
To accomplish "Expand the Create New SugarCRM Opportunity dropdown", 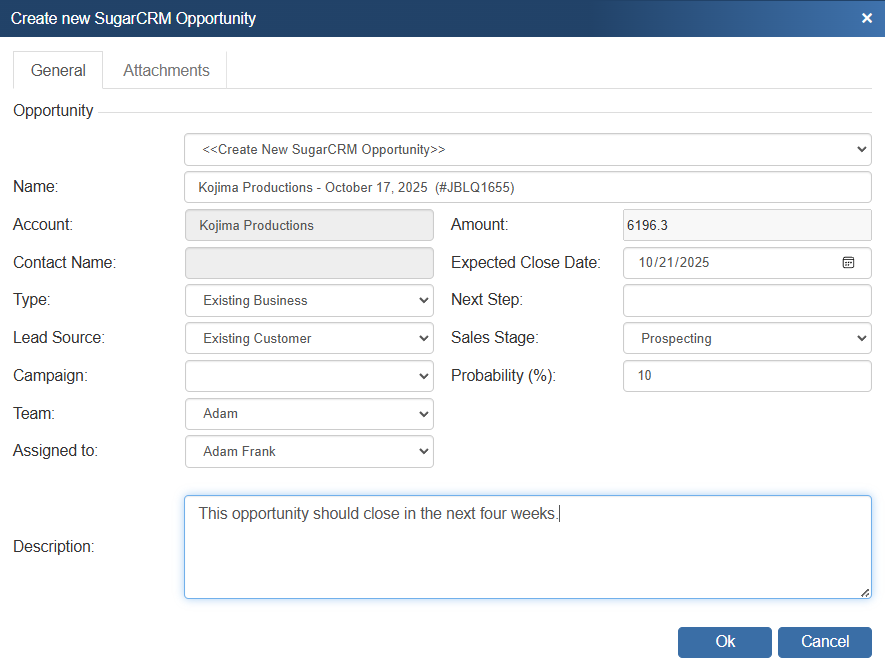I will tap(527, 150).
